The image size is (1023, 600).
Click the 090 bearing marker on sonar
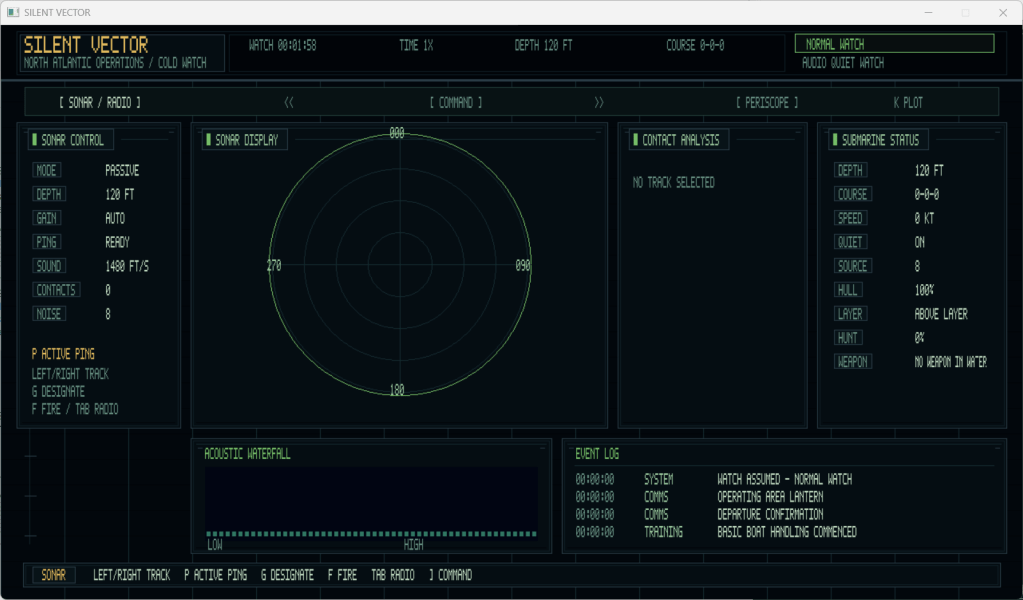pyautogui.click(x=523, y=265)
